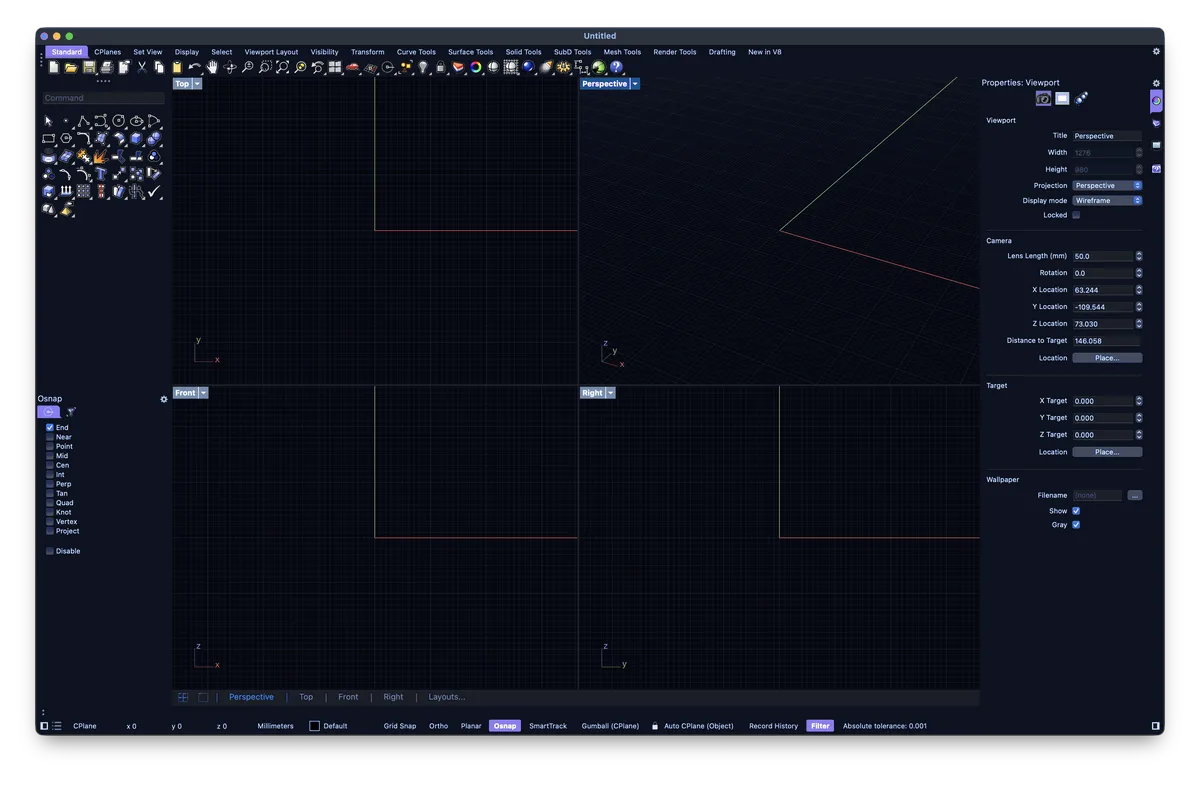
Task: Click the light bulb hide/show icon
Action: 423,67
